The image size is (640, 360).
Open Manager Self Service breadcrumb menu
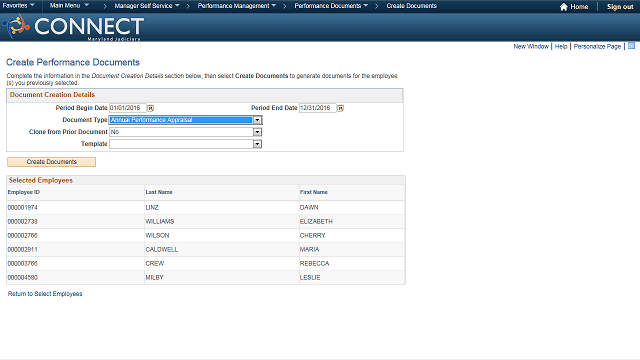point(147,6)
